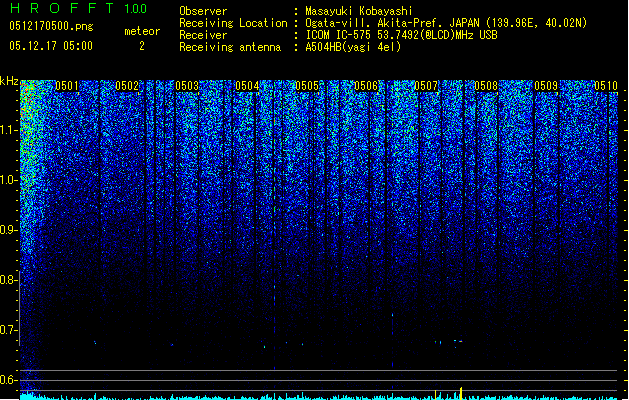
Task: Click the 1.1 kHz axis label
Action: point(9,130)
